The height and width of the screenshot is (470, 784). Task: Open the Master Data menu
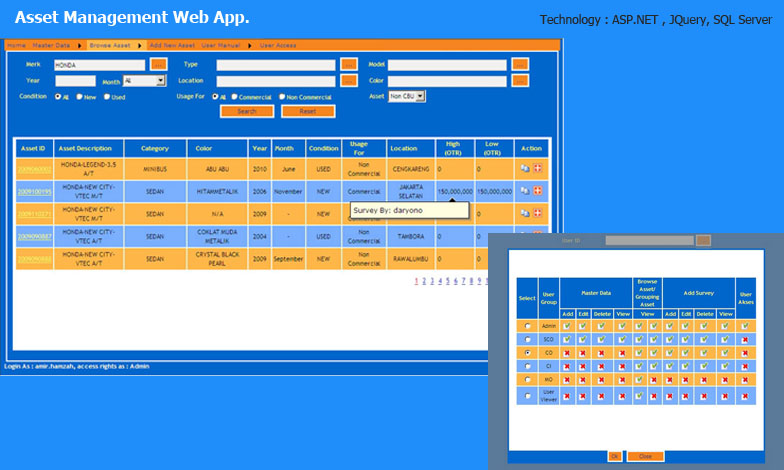[51, 46]
